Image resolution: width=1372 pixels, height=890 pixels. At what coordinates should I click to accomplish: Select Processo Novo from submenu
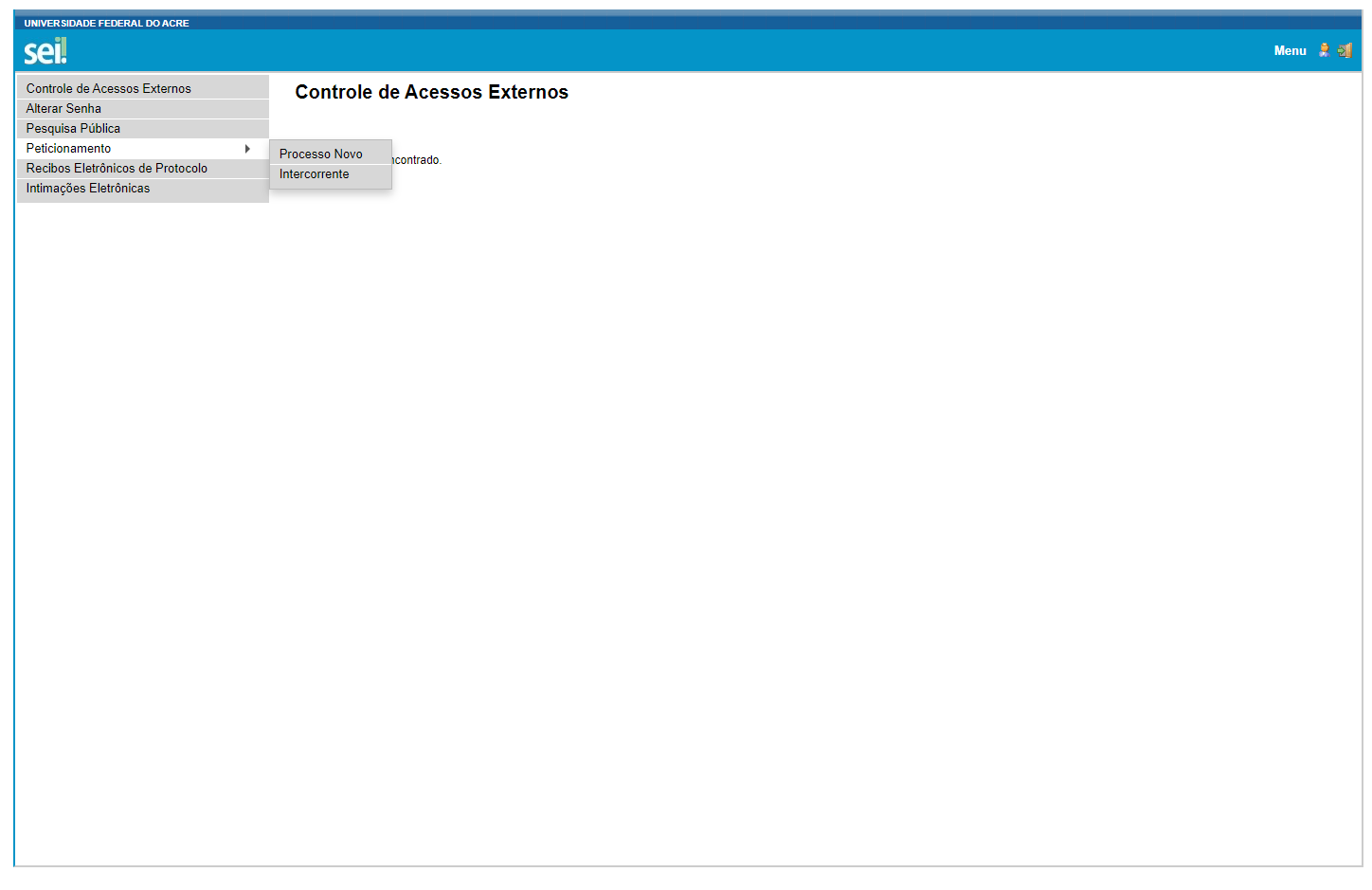[320, 154]
